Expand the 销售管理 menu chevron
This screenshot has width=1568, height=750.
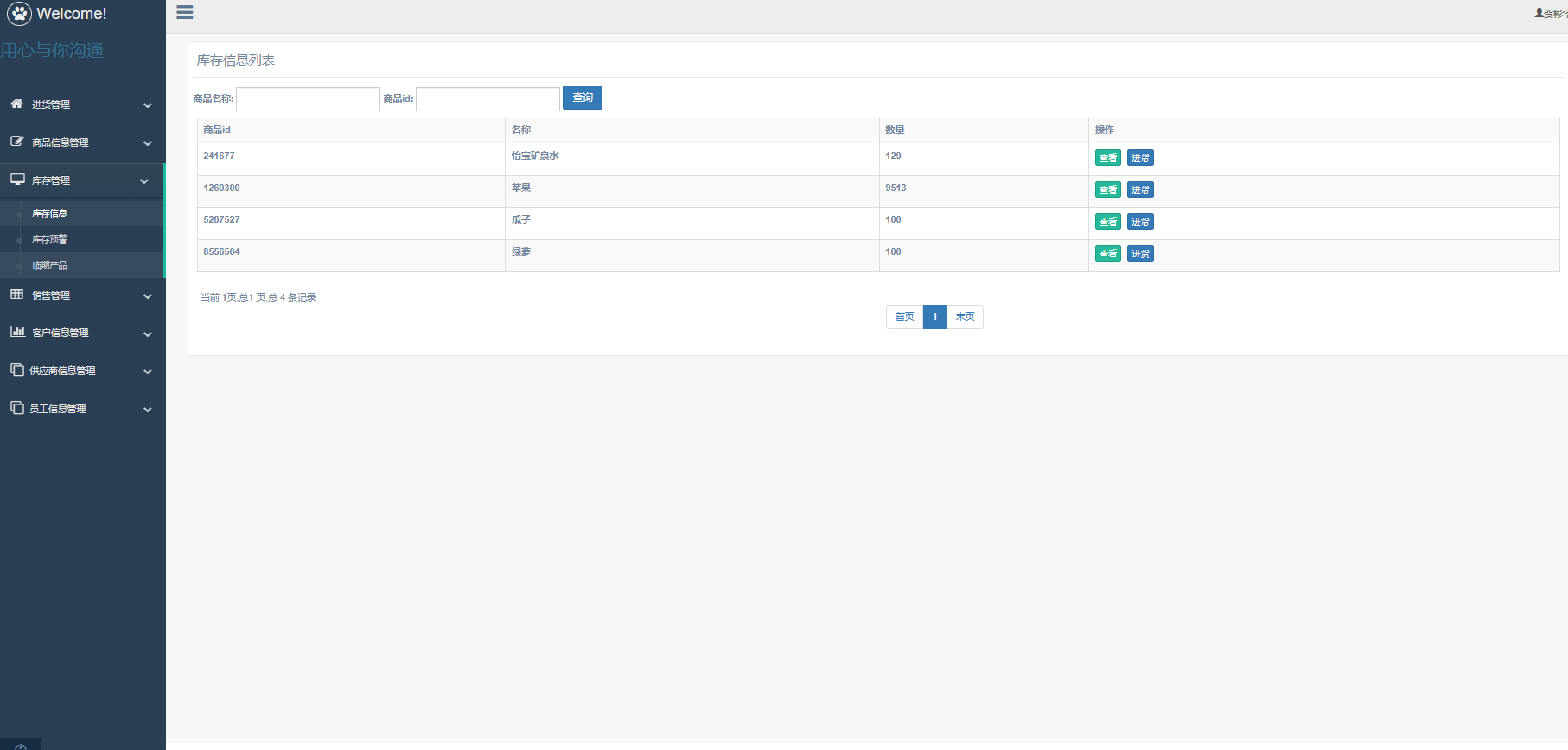tap(148, 296)
